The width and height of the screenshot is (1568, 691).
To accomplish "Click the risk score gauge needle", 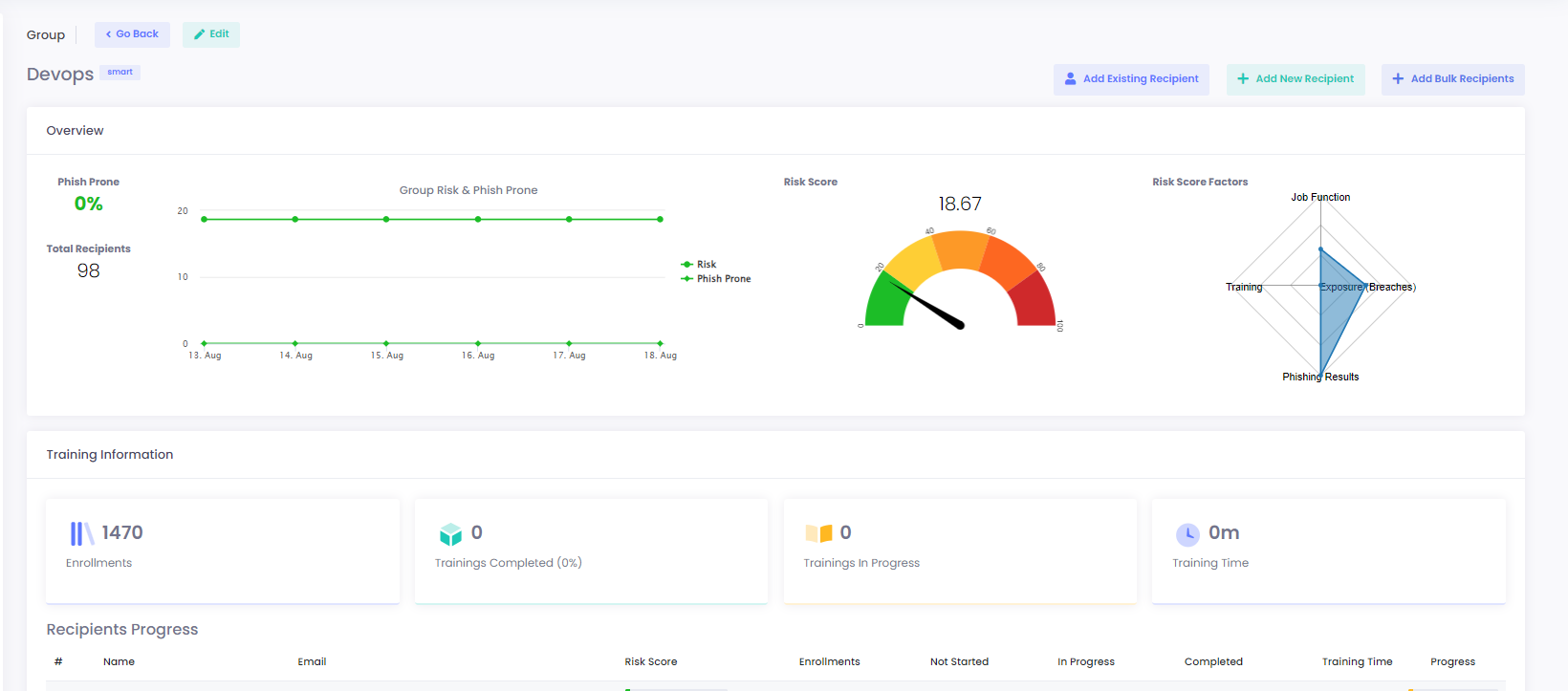I will 927,305.
